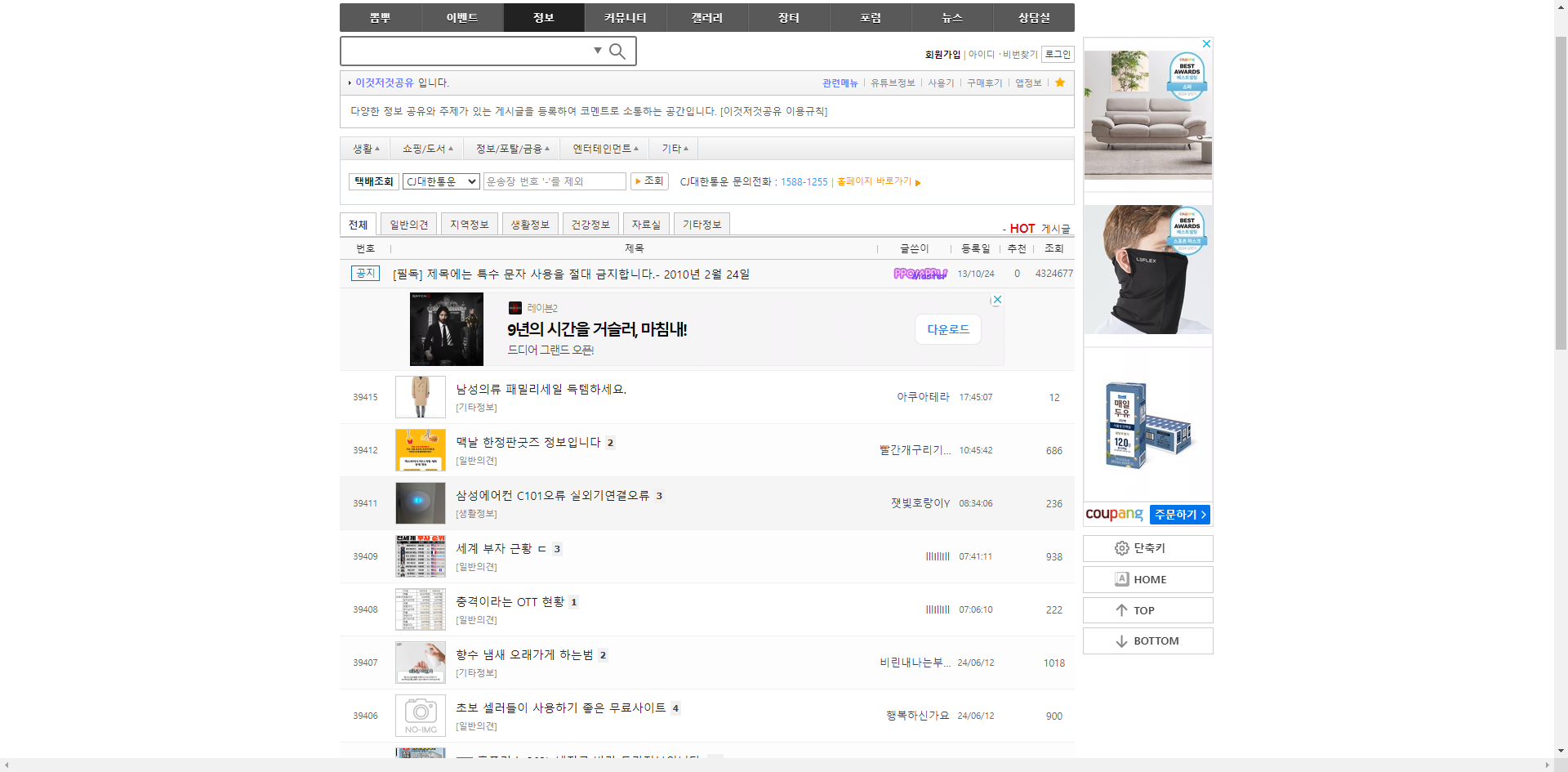
Task: Click the search magnifier icon
Action: tap(618, 50)
